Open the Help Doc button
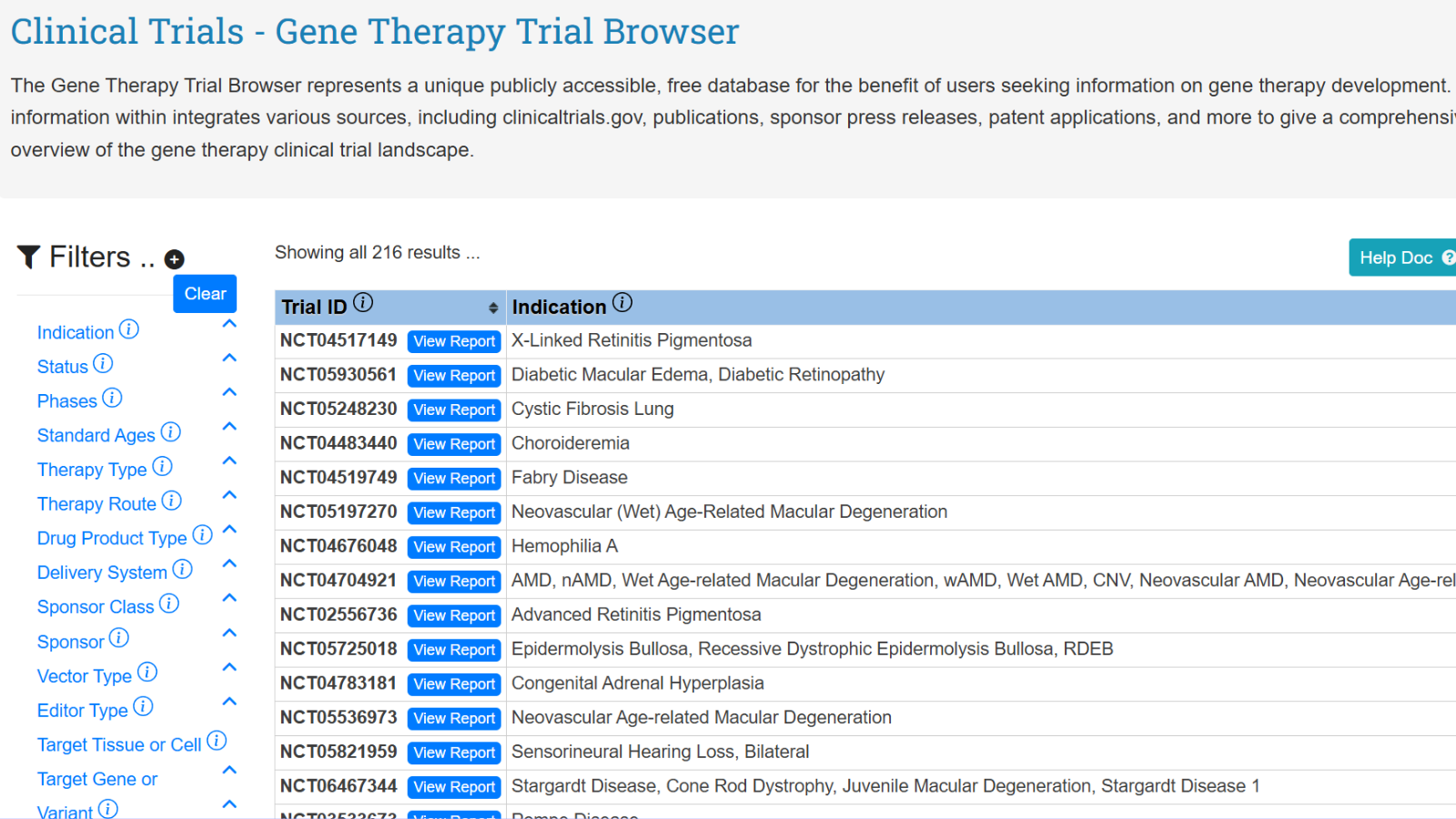This screenshot has height=819, width=1456. (1401, 258)
